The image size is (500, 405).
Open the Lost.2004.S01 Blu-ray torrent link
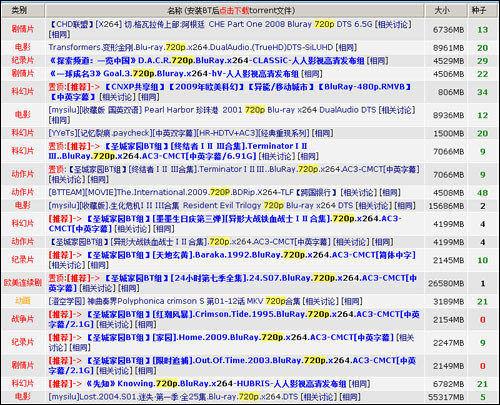click(x=173, y=397)
